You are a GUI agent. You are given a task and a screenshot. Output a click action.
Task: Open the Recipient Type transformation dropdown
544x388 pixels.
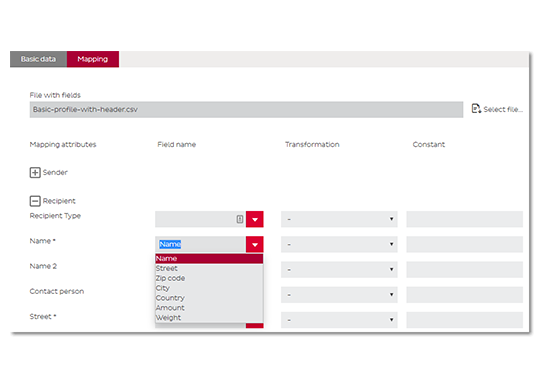click(x=339, y=219)
